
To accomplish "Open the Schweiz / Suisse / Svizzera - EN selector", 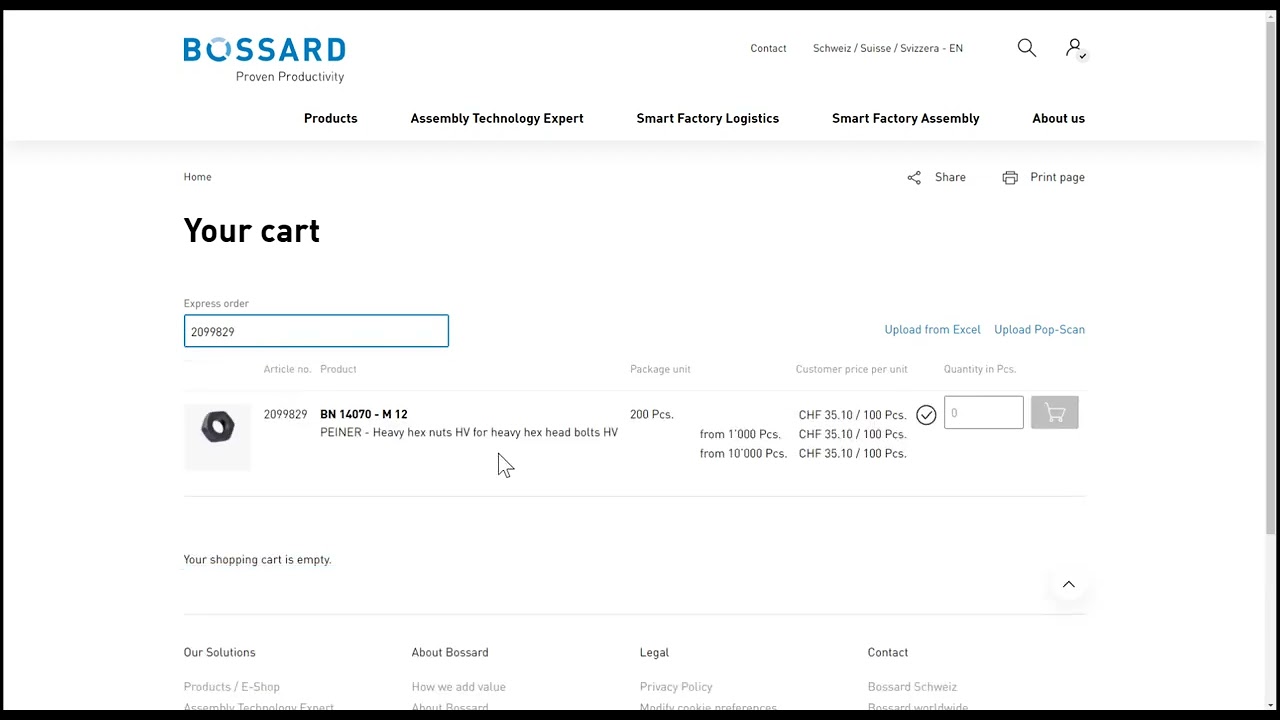I will [x=888, y=48].
